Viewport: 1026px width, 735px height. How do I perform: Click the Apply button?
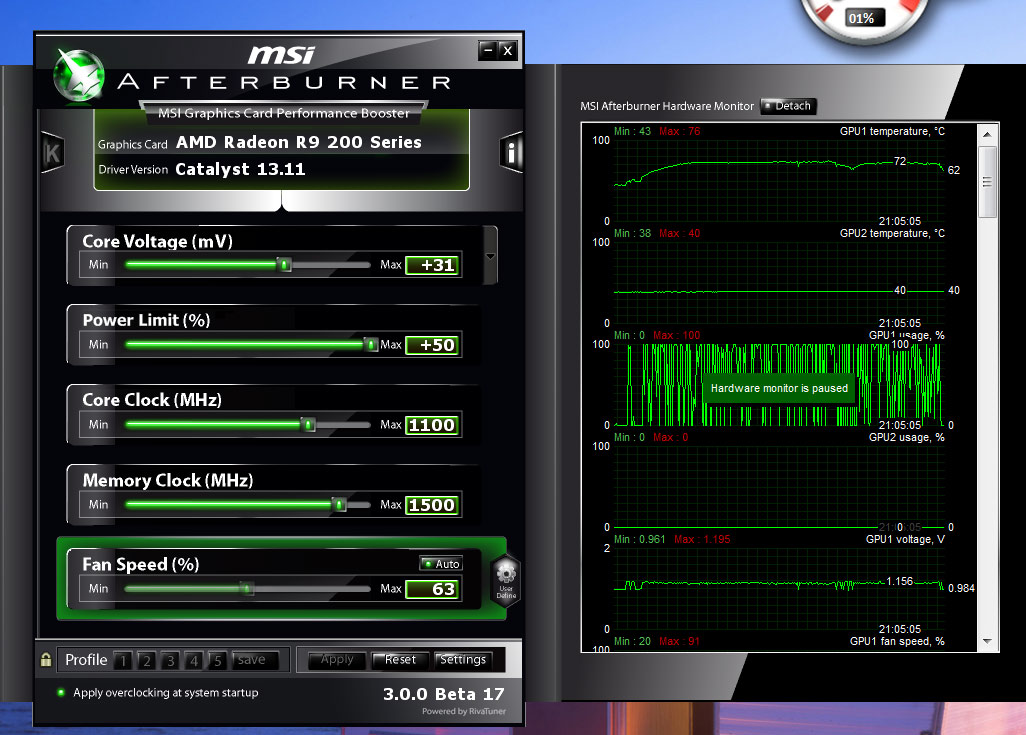[x=336, y=660]
